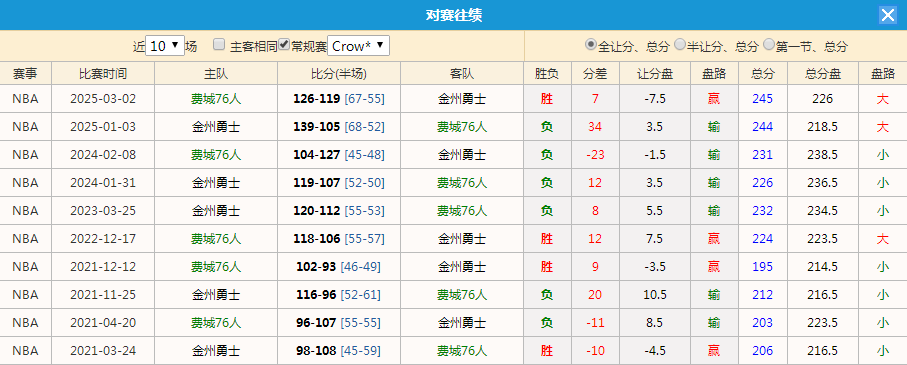Click 小 under result on 2024-02-08 row

pyautogui.click(x=882, y=155)
